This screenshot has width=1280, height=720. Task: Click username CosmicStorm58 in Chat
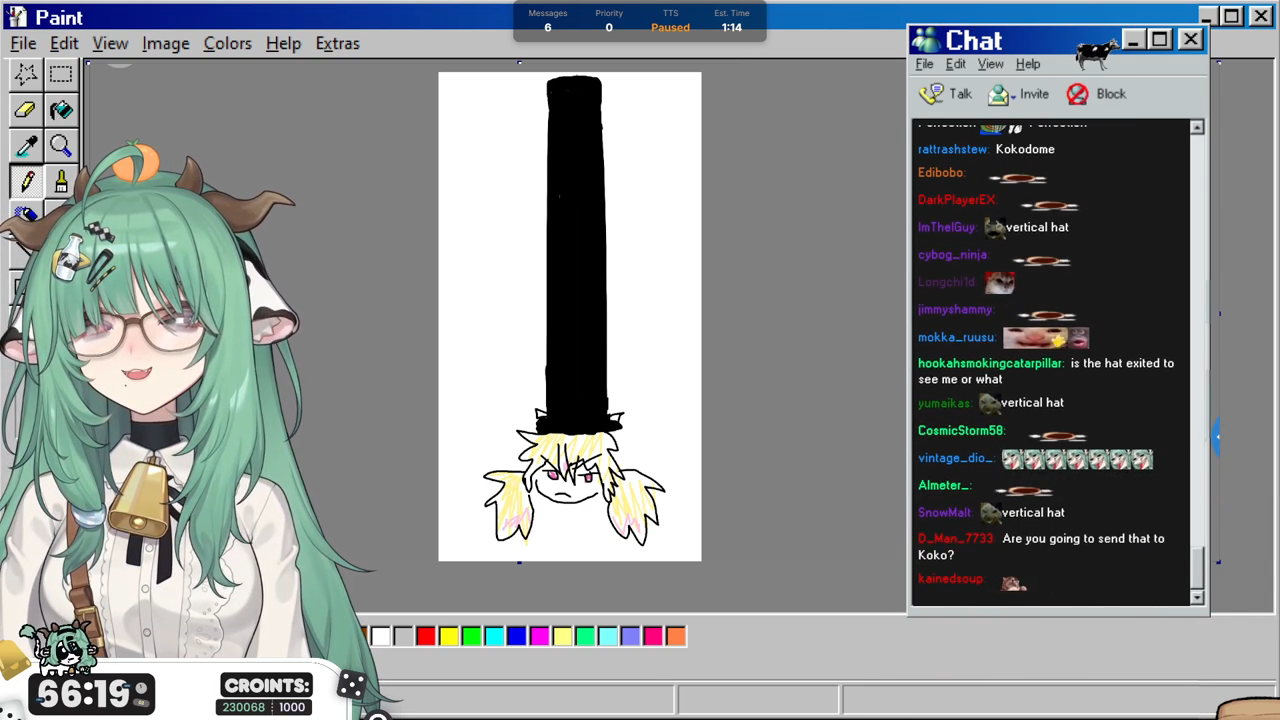tap(961, 431)
